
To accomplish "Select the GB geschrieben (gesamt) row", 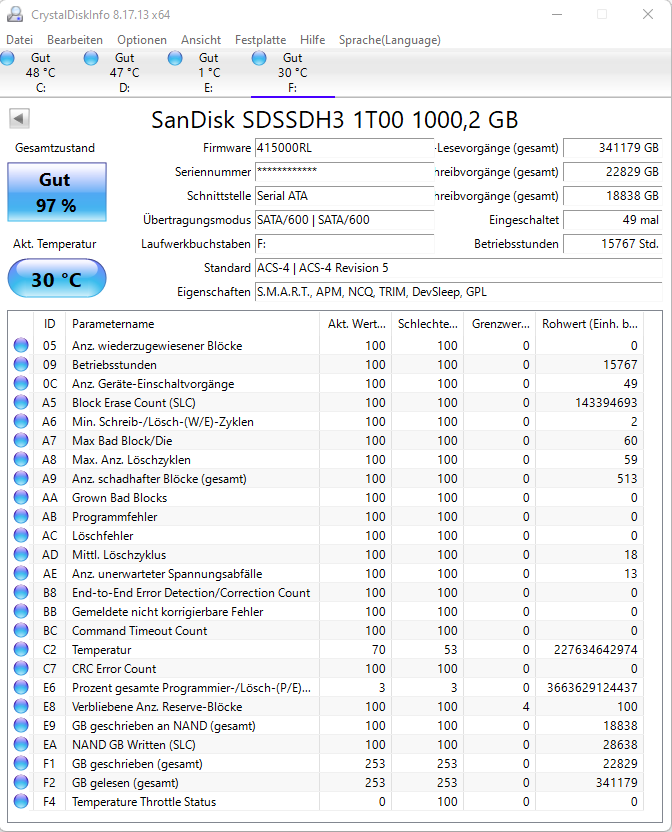I will 326,764.
